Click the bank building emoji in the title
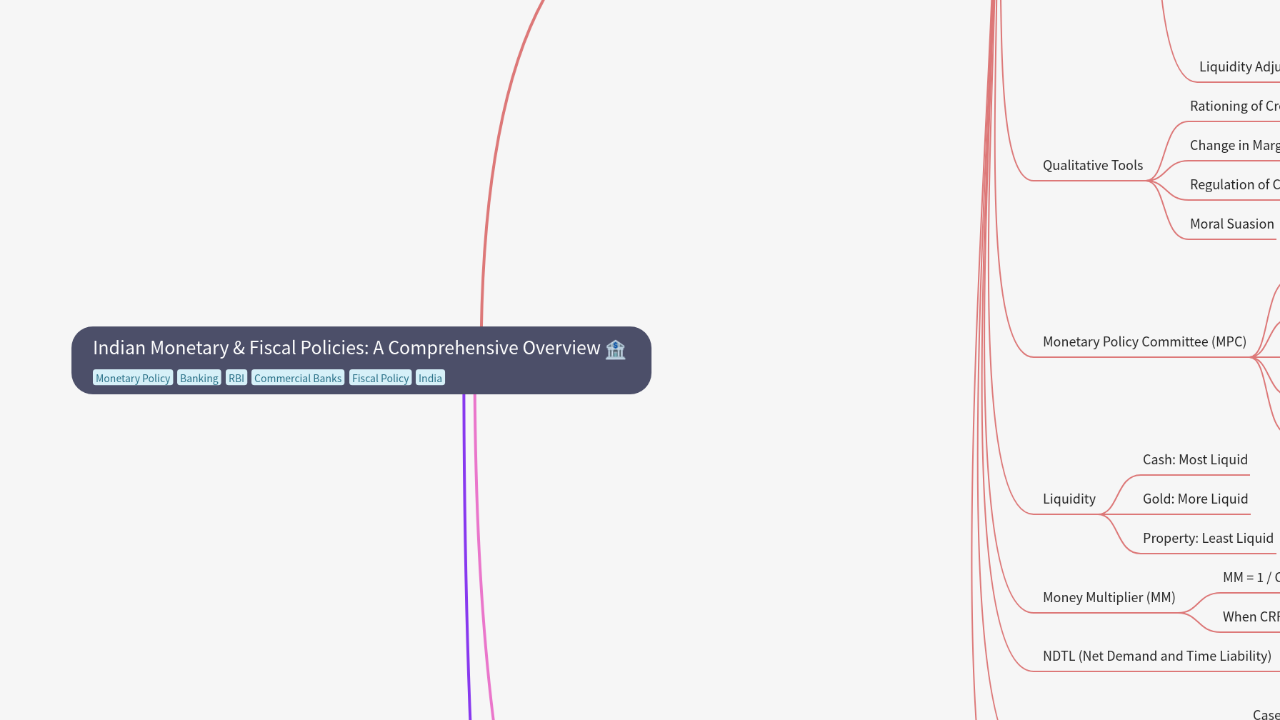This screenshot has width=1280, height=720. click(615, 349)
